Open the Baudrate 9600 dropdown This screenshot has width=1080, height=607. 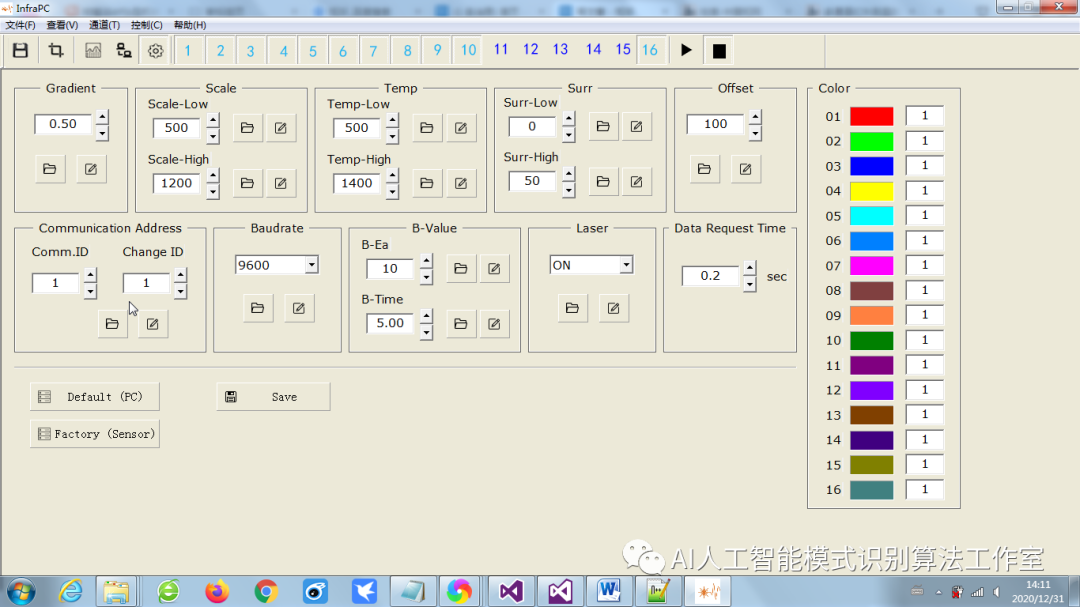pyautogui.click(x=311, y=265)
